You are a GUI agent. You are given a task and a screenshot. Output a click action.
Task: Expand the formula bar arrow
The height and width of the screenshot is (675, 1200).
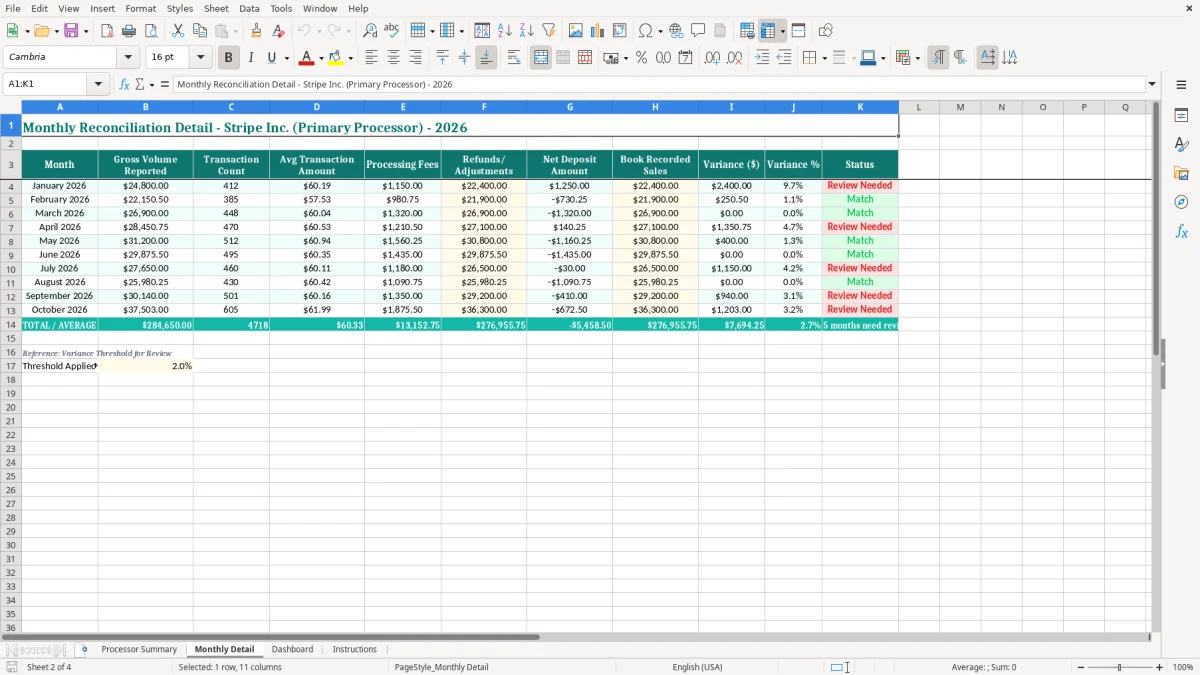pos(1152,85)
